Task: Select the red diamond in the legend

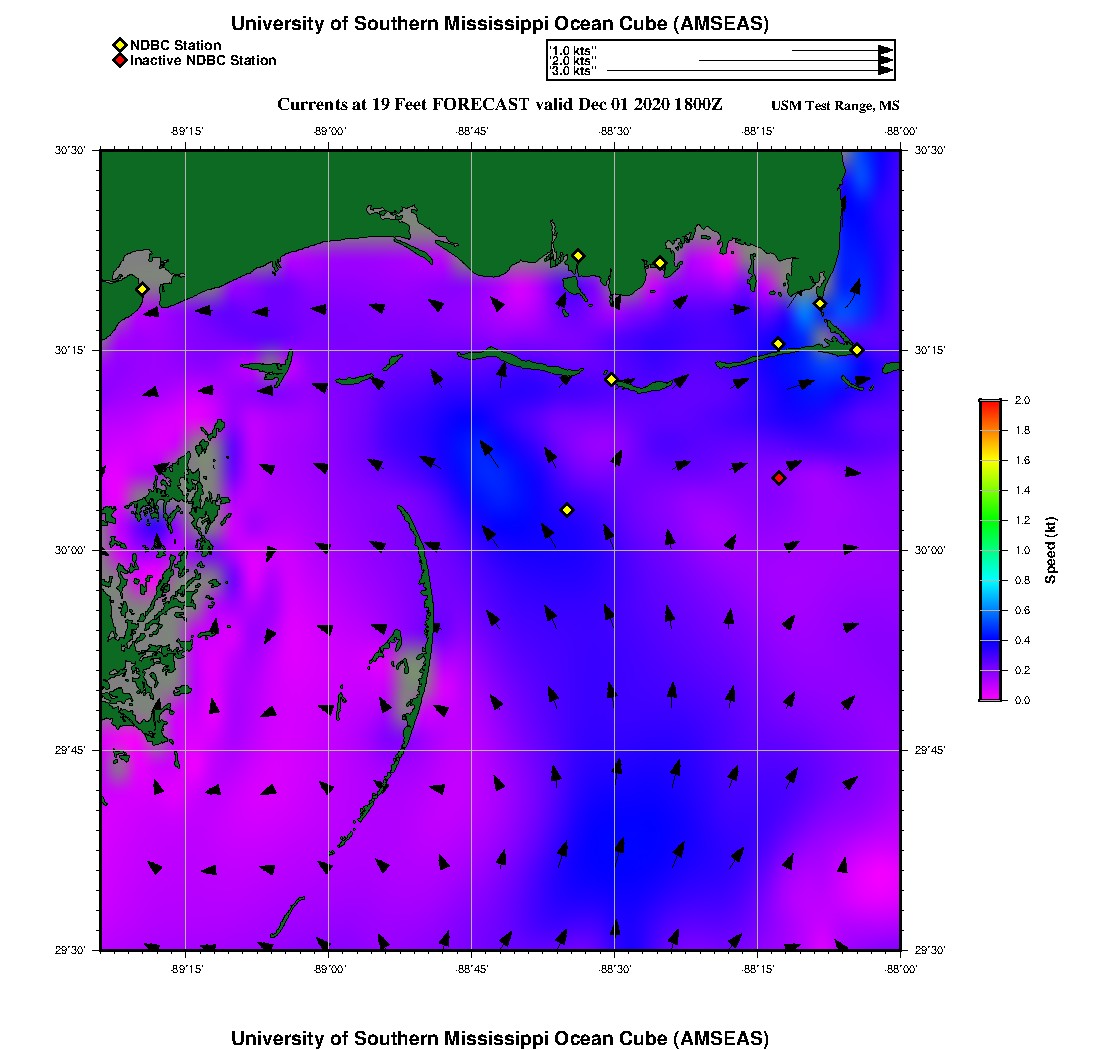Action: [119, 61]
